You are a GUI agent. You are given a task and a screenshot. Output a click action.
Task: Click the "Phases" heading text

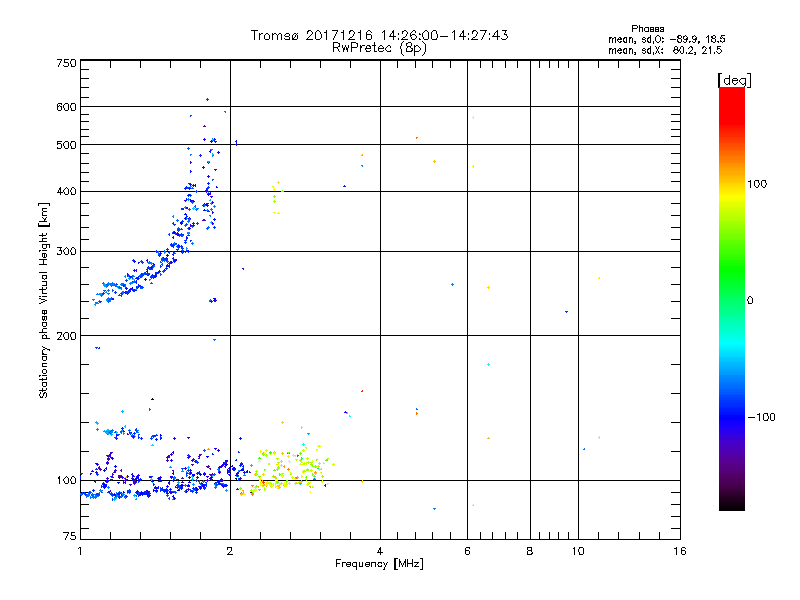[x=647, y=29]
